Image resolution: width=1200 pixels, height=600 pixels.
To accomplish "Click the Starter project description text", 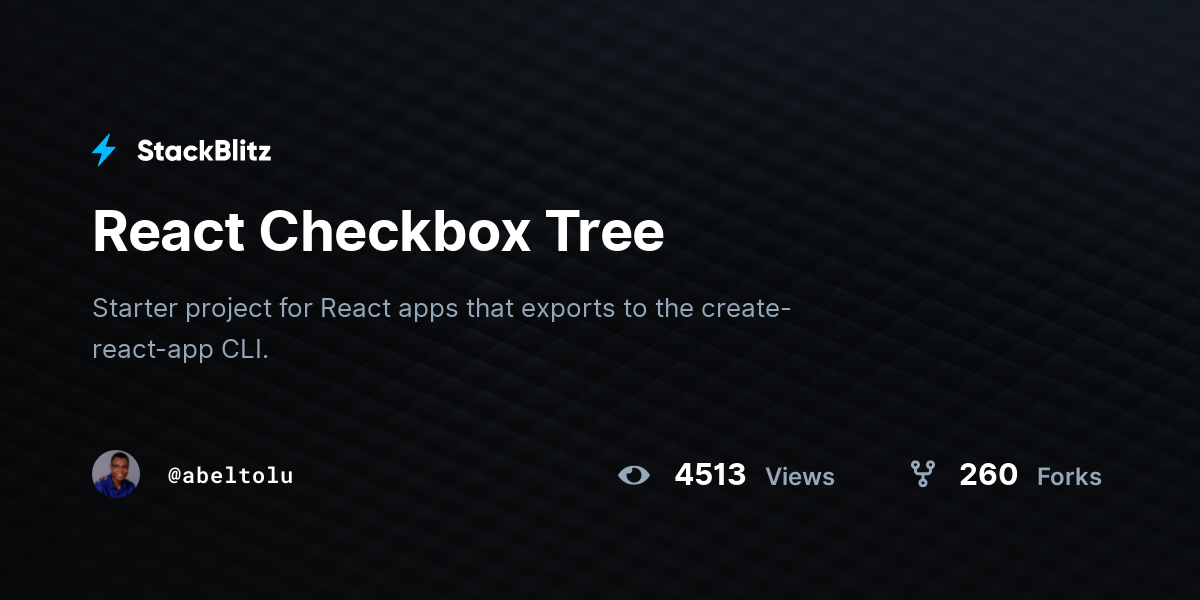I will tap(442, 329).
